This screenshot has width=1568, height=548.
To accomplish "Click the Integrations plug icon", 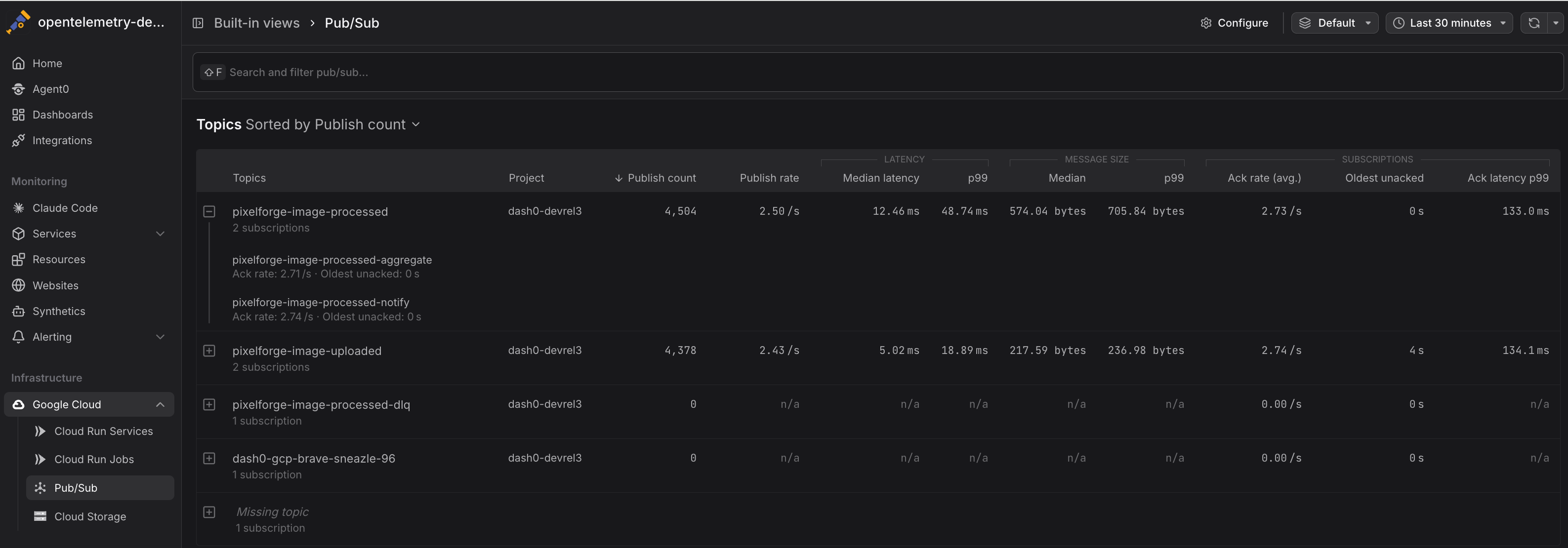I will coord(18,141).
